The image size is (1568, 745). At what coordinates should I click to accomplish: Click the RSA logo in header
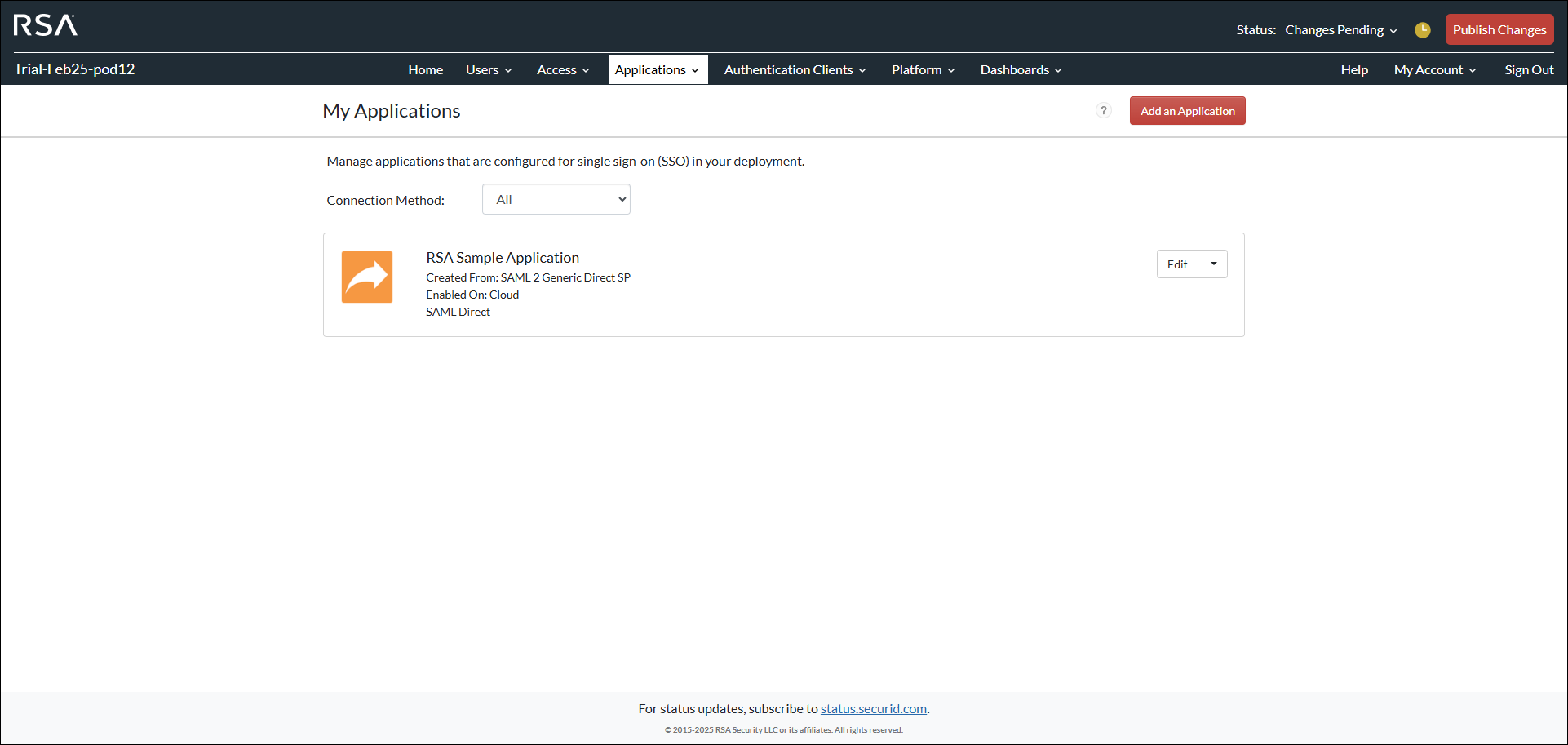coord(46,26)
